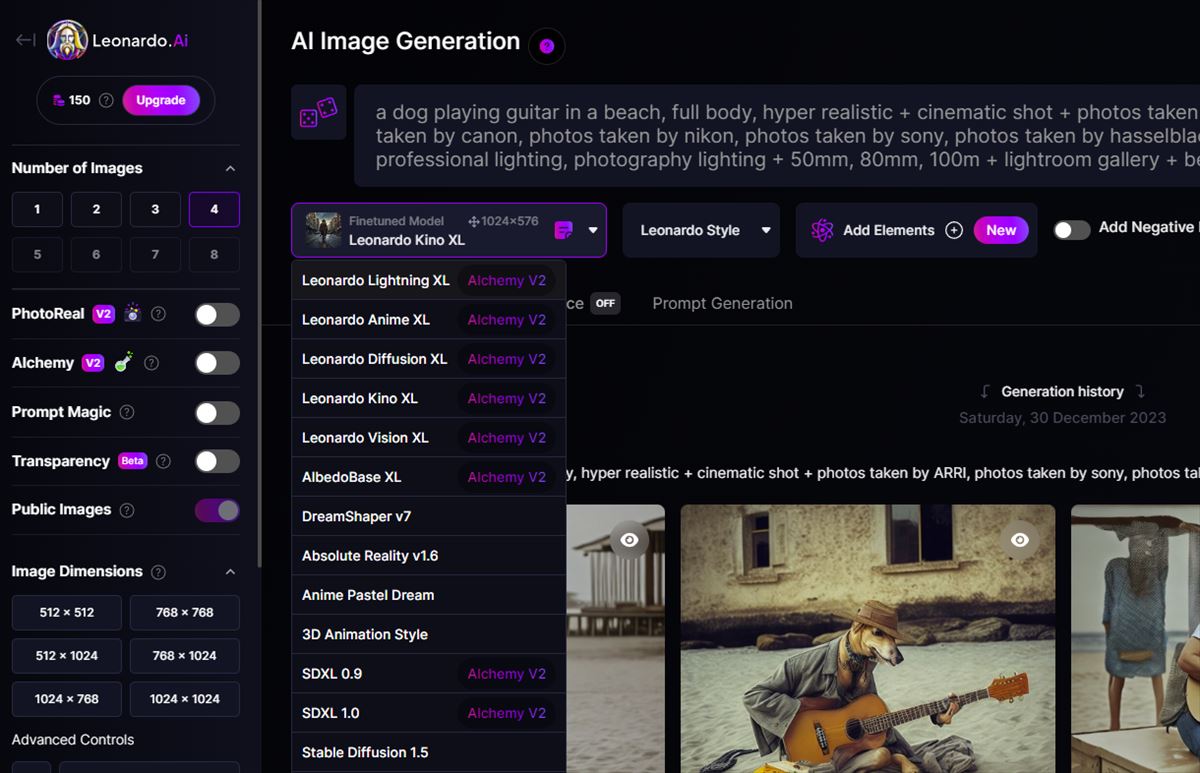Turn on Prompt Magic
The image size is (1200, 773).
[217, 413]
